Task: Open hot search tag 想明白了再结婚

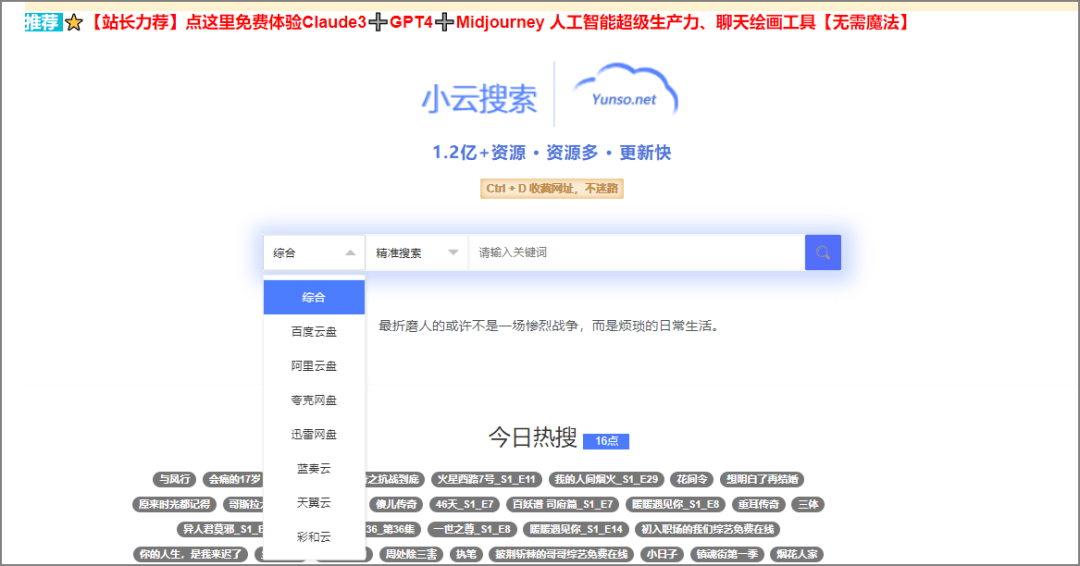Action: click(x=762, y=479)
